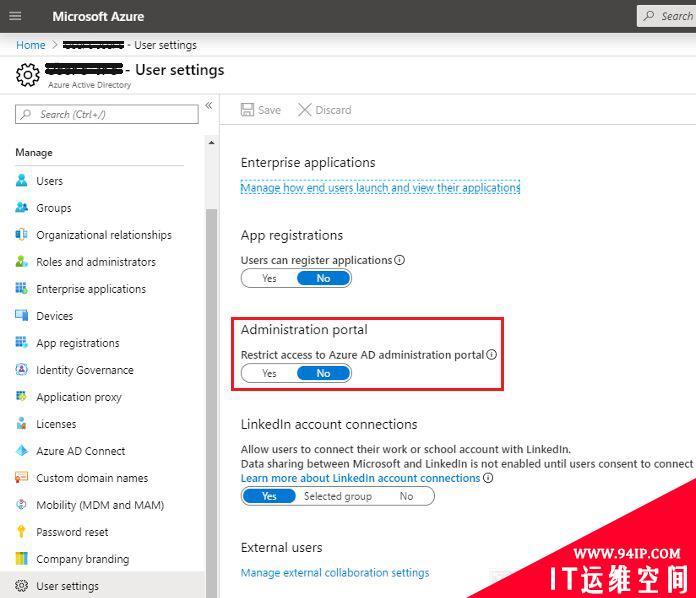Image resolution: width=696 pixels, height=598 pixels.
Task: Click the Password reset key icon
Action: point(21,531)
